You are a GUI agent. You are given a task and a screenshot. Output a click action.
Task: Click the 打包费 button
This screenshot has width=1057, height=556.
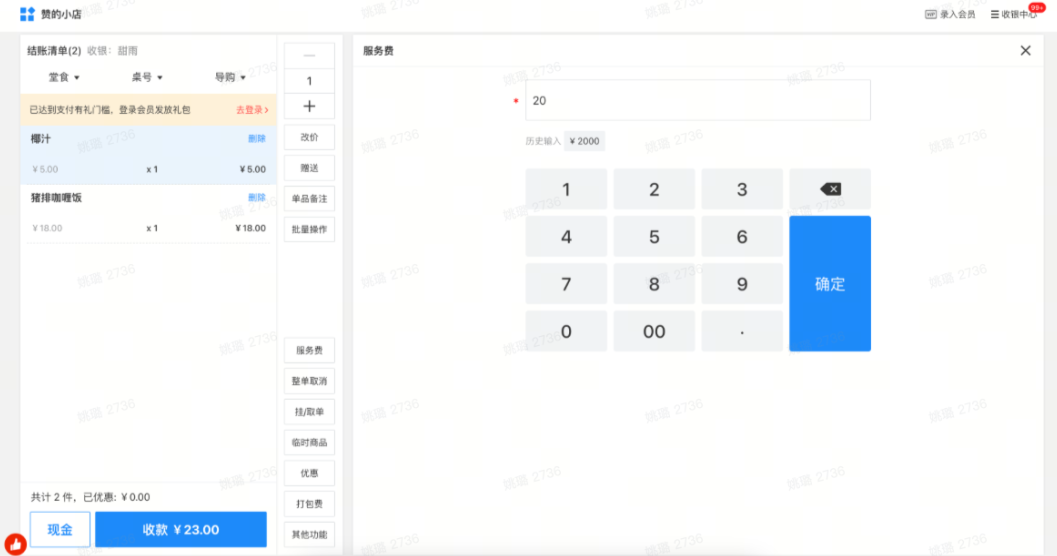pos(309,504)
